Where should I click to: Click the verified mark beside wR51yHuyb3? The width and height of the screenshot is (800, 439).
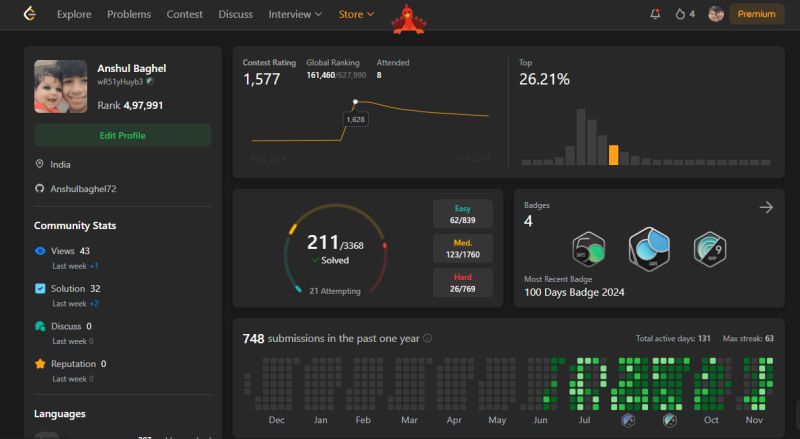[x=149, y=81]
